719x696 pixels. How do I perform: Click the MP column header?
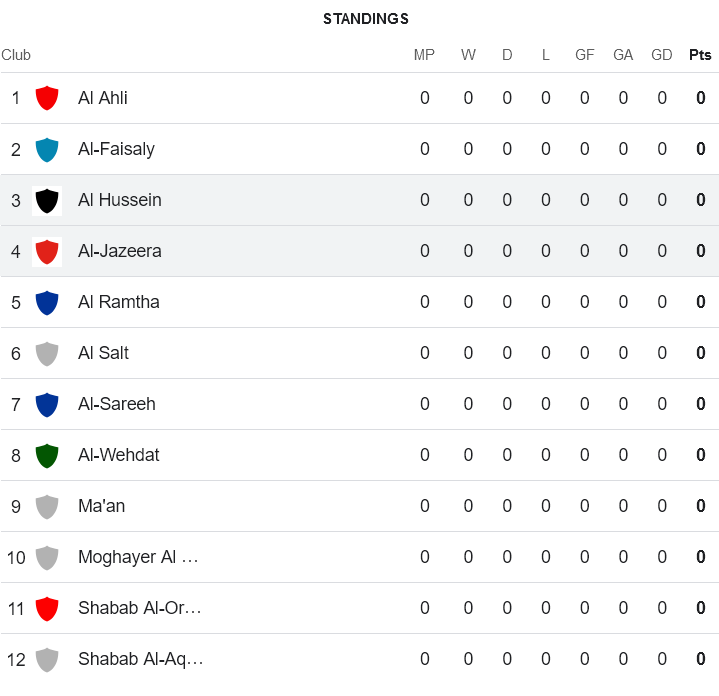pyautogui.click(x=424, y=55)
